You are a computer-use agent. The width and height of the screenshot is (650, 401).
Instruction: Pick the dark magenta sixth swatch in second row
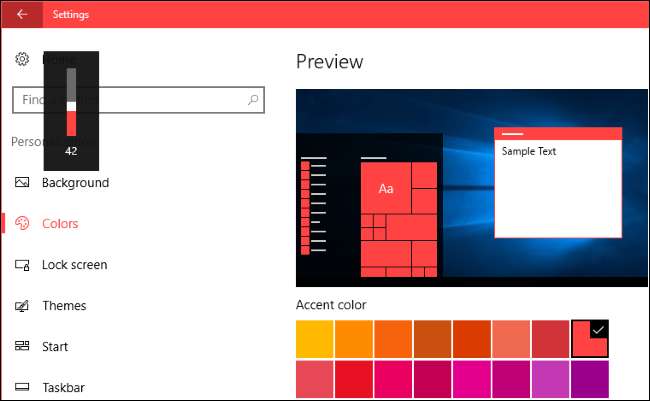[x=511, y=379]
